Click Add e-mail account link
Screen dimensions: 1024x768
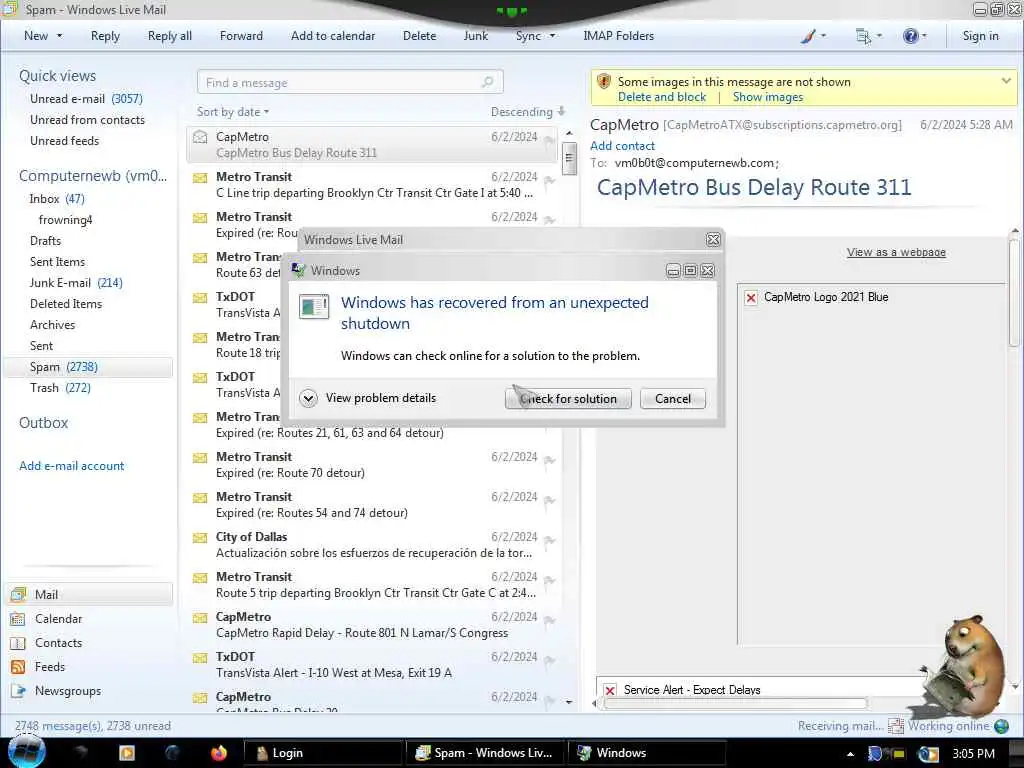tap(72, 466)
